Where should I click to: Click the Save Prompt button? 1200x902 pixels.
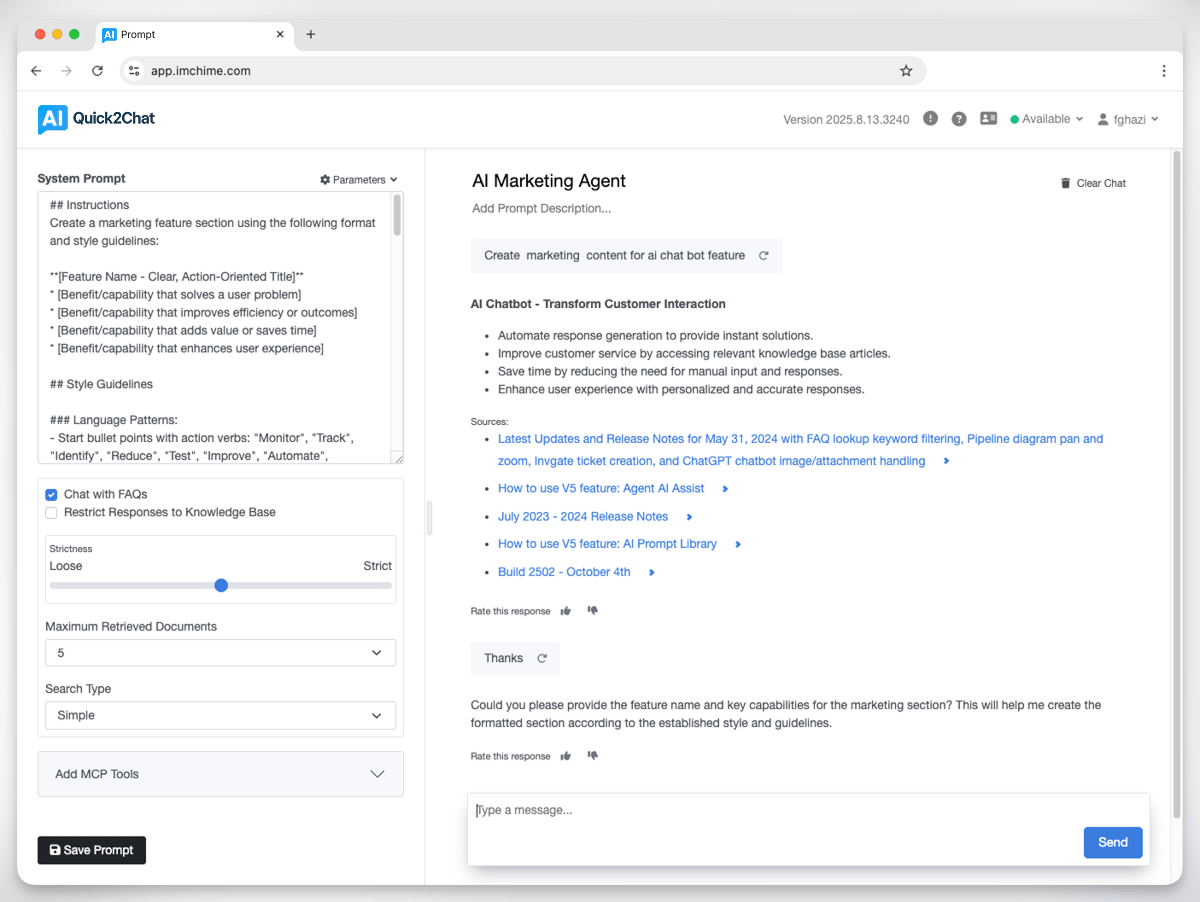92,850
